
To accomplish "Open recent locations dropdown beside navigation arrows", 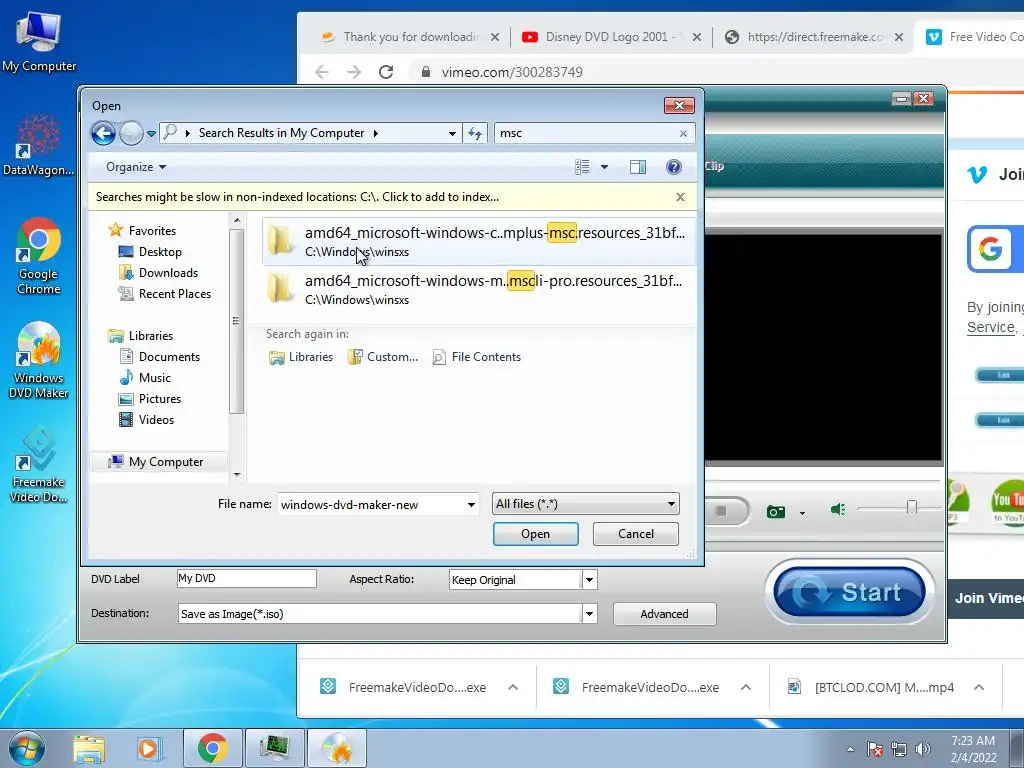I will coord(152,133).
